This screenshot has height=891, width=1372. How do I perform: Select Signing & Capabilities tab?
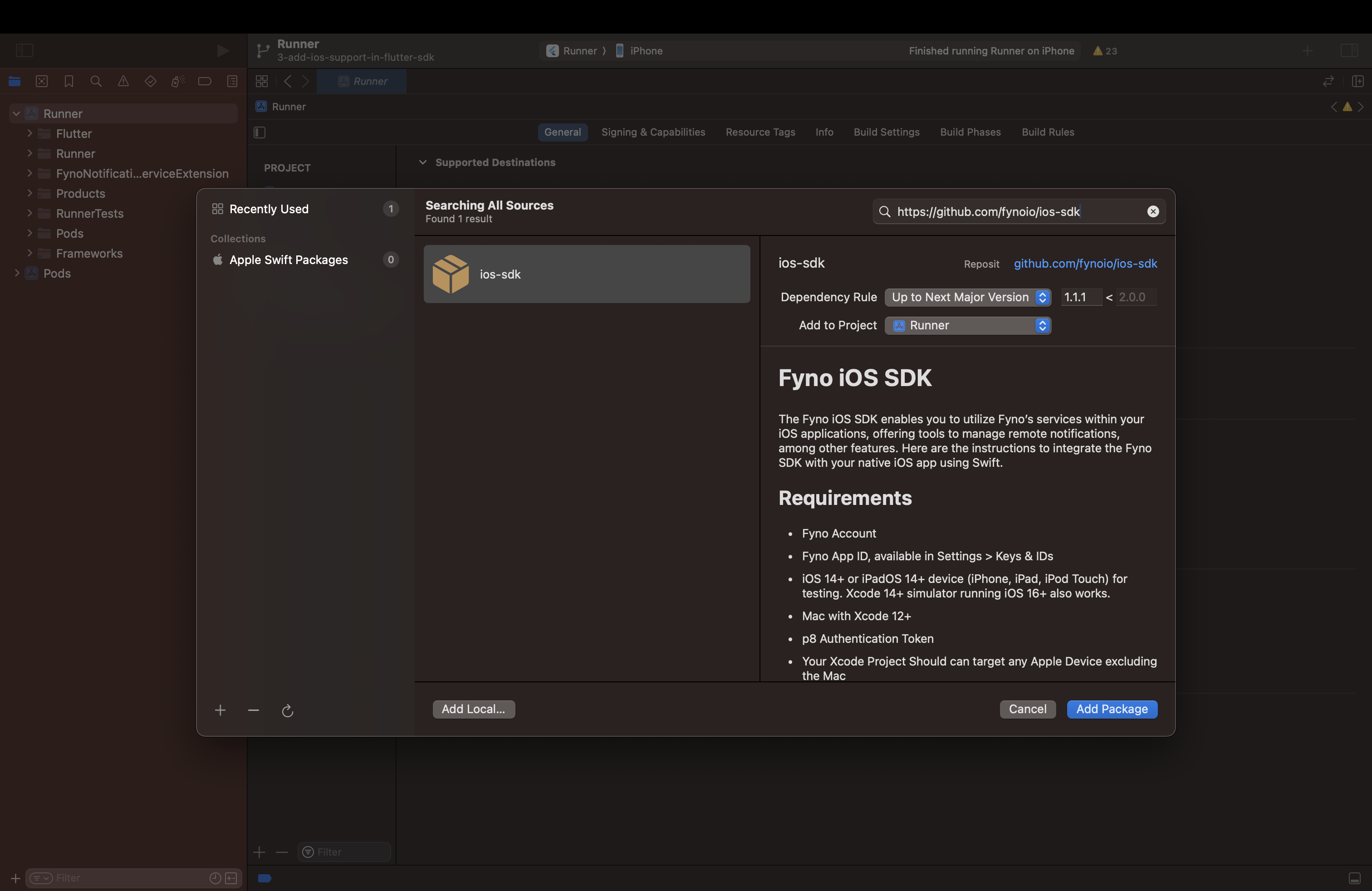tap(652, 132)
